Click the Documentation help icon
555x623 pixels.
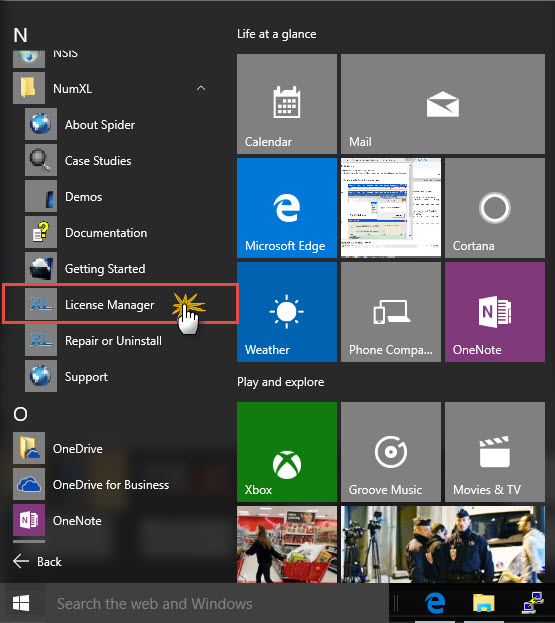41,232
